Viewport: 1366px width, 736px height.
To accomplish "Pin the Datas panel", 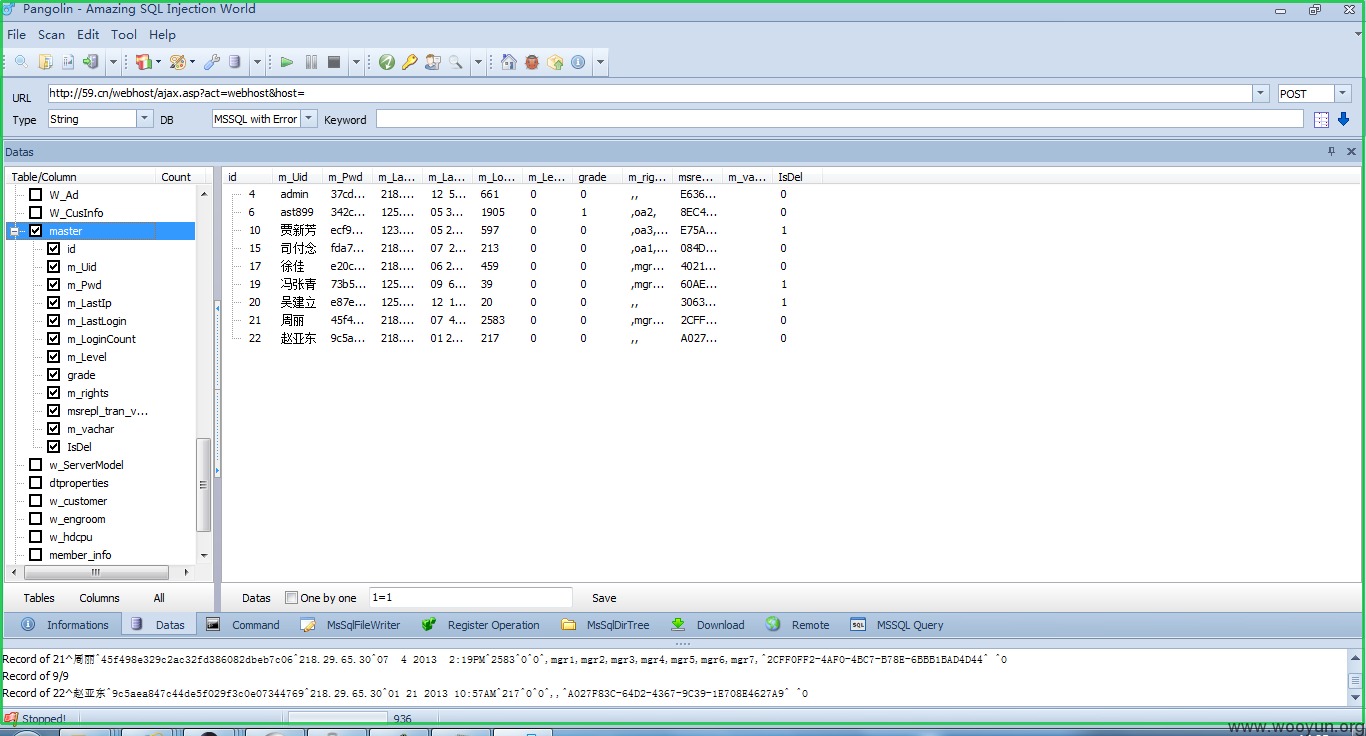I will (x=1331, y=152).
